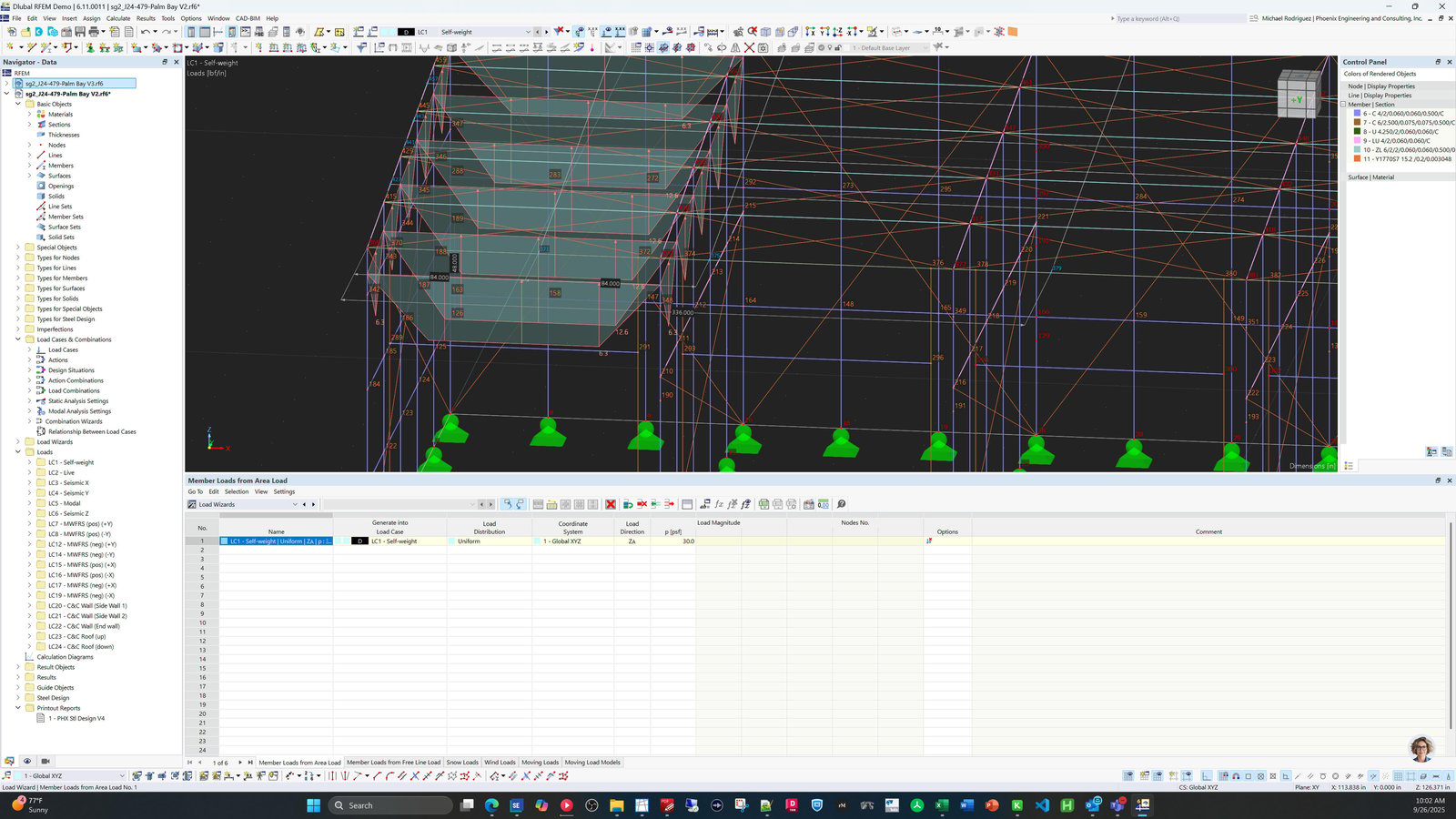Image resolution: width=1456 pixels, height=819 pixels.
Task: Switch to the Snow Loads tab
Action: point(462,763)
